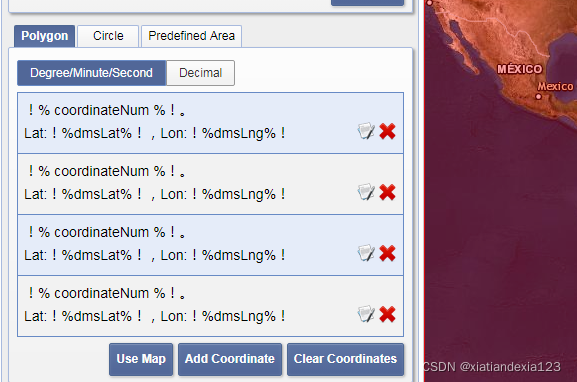Delete the first coordinate entry
Viewport: 577px width, 382px height.
tap(387, 131)
